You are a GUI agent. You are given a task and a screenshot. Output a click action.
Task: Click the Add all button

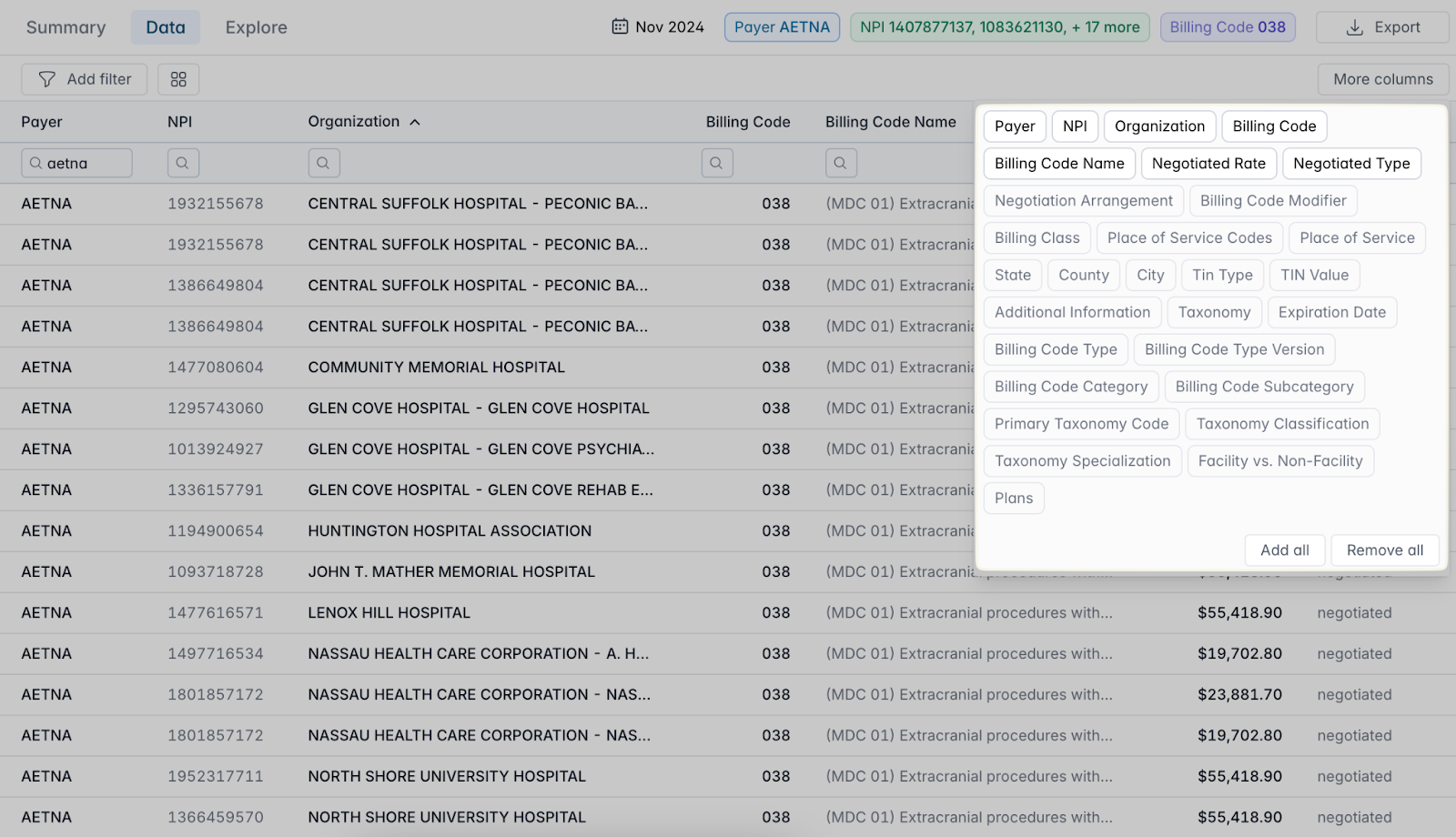click(x=1284, y=550)
